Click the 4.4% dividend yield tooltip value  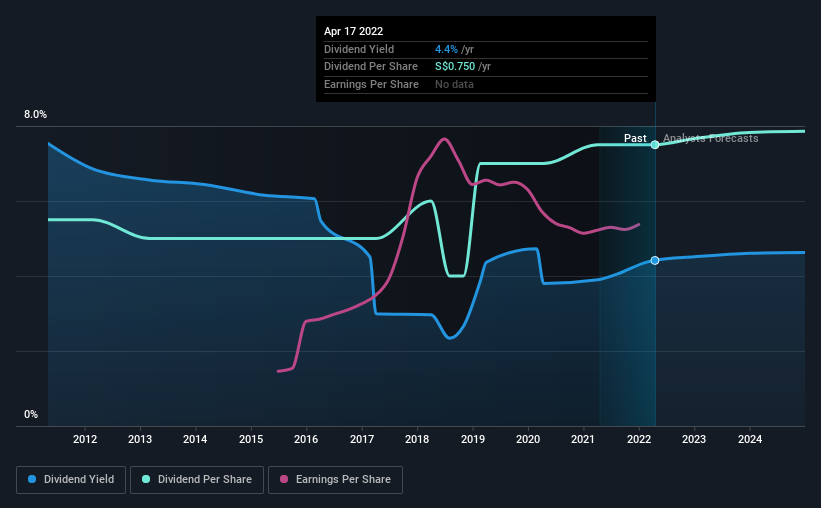446,49
